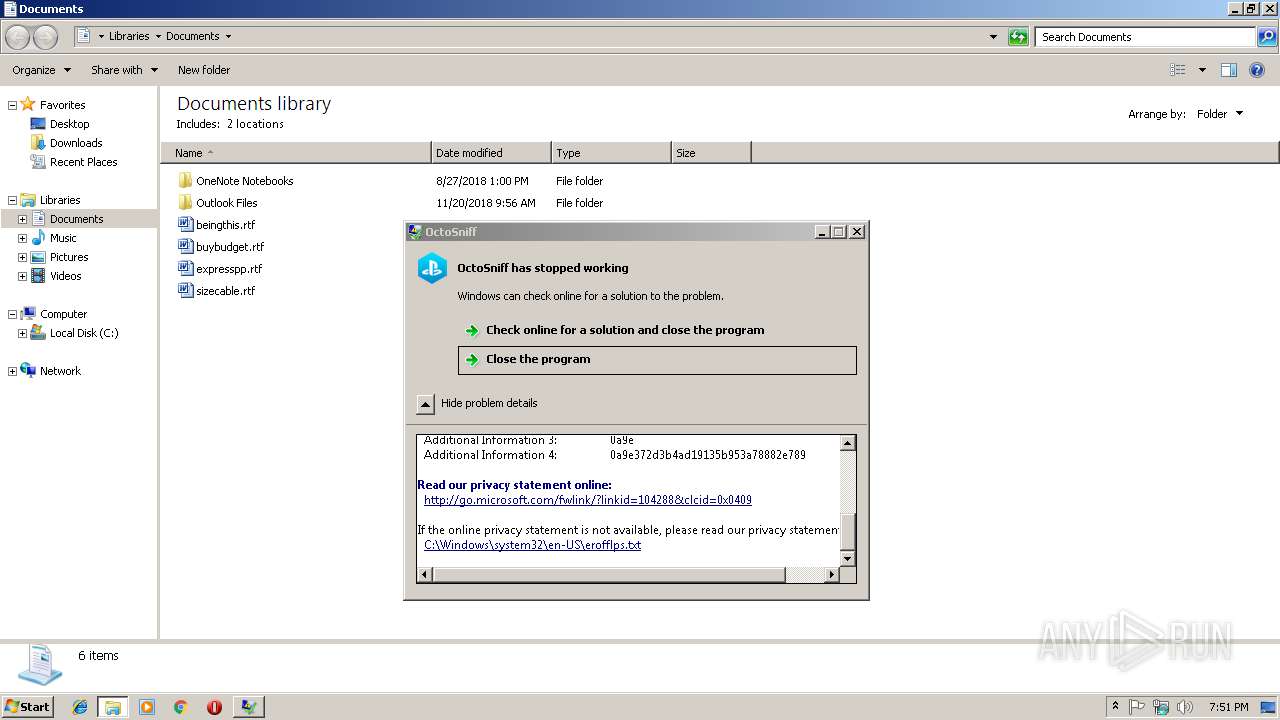Collapse the Libraries tree group
This screenshot has width=1280, height=720.
(12, 200)
